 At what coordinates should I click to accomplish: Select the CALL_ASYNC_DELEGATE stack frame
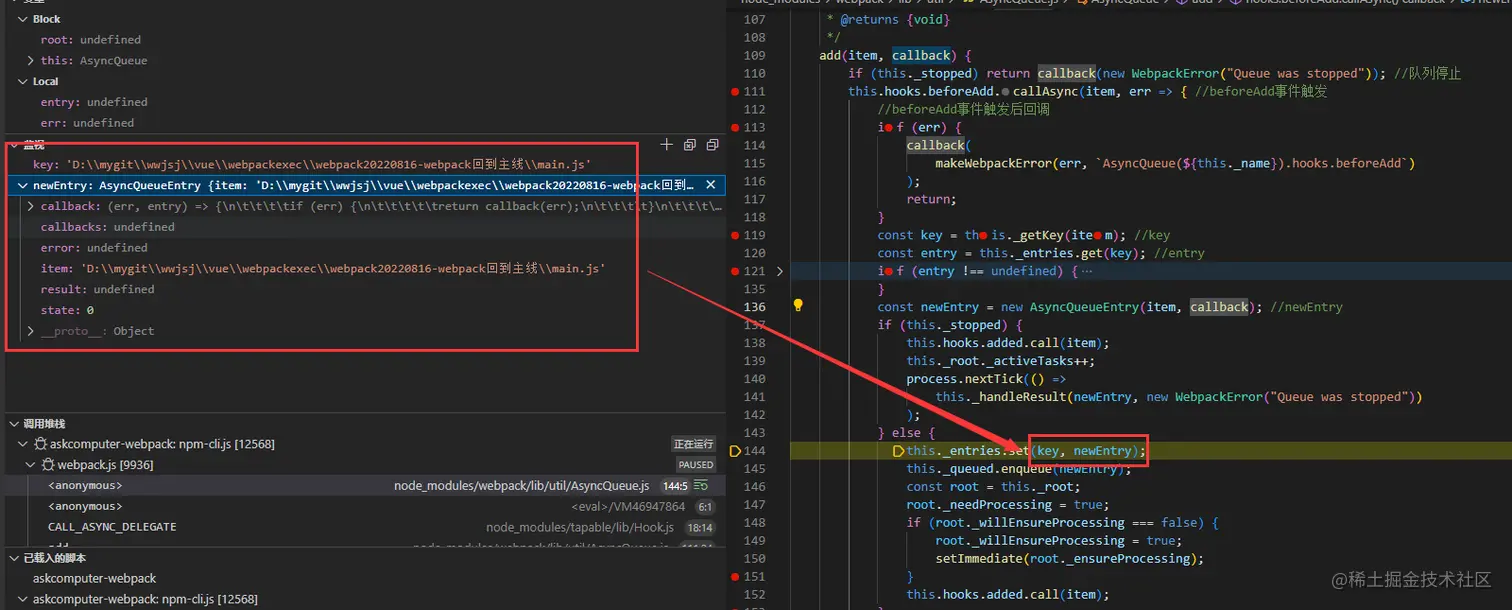(364, 527)
